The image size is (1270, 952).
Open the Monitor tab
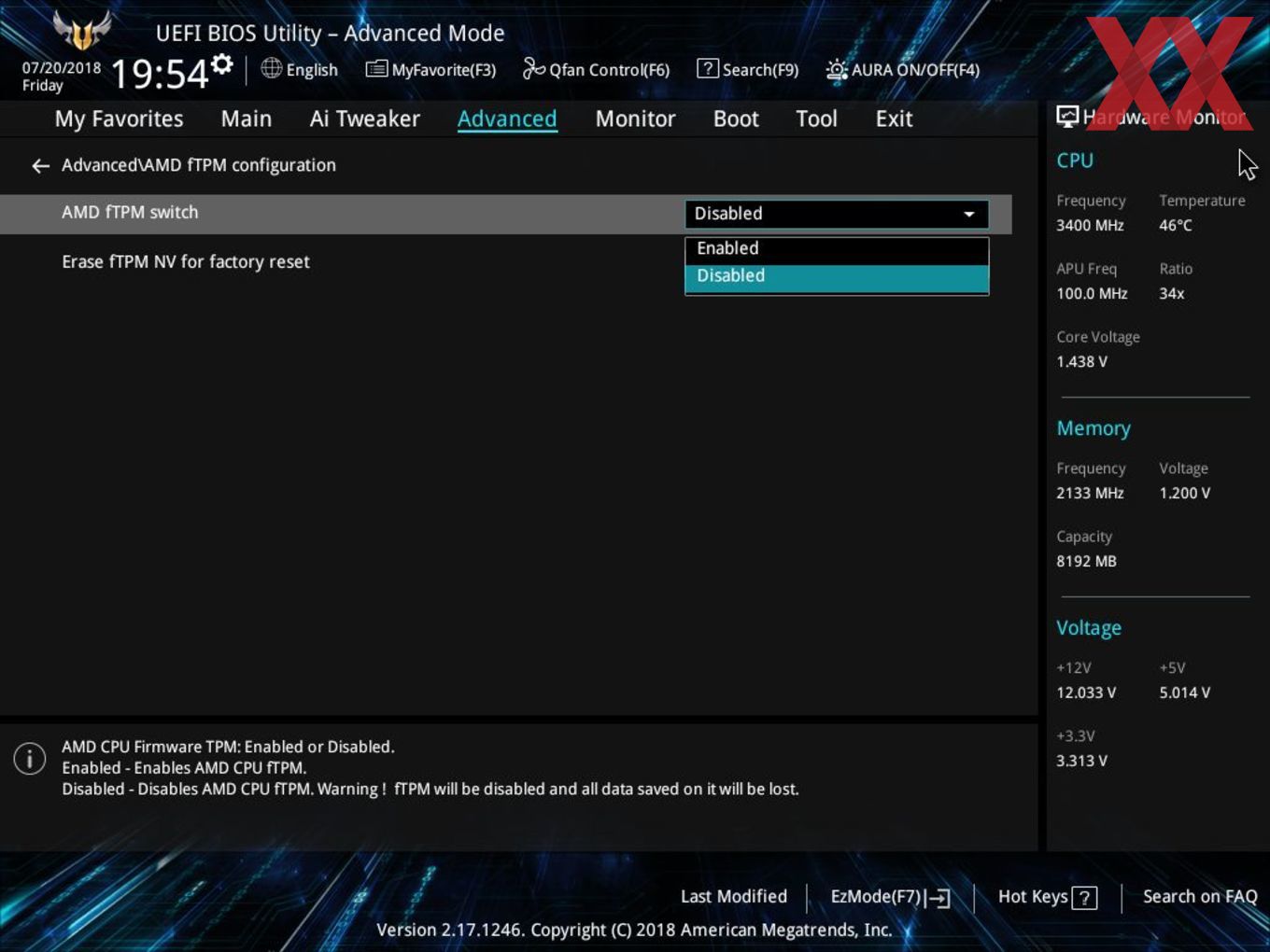[635, 119]
